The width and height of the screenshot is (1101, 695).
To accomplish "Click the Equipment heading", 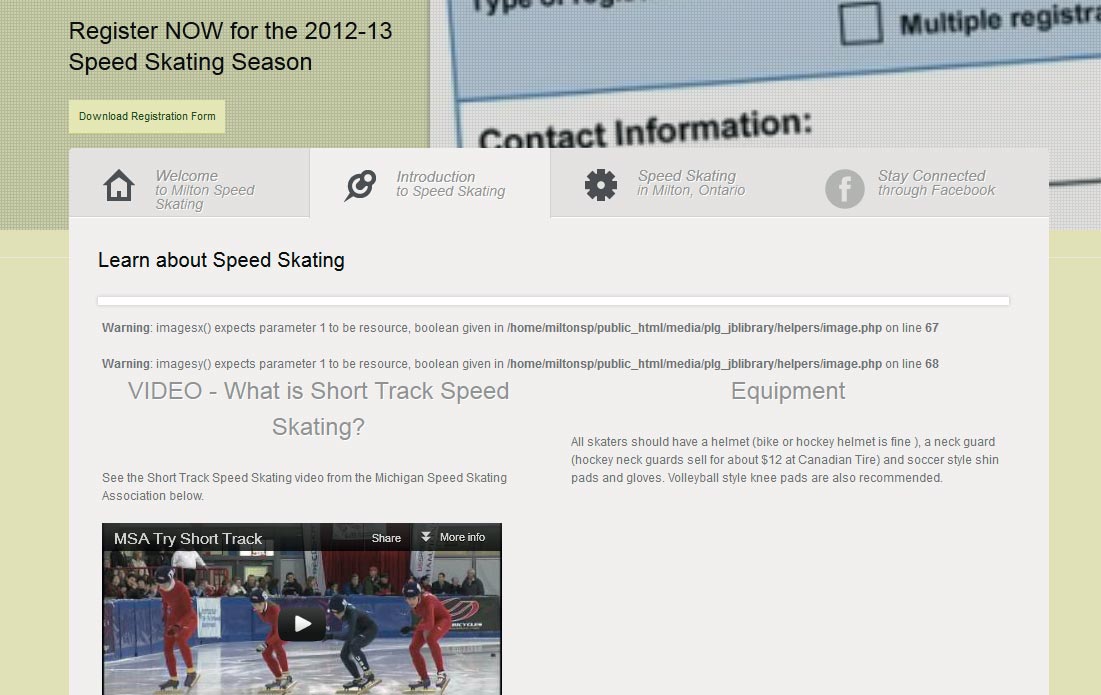I will (x=788, y=391).
